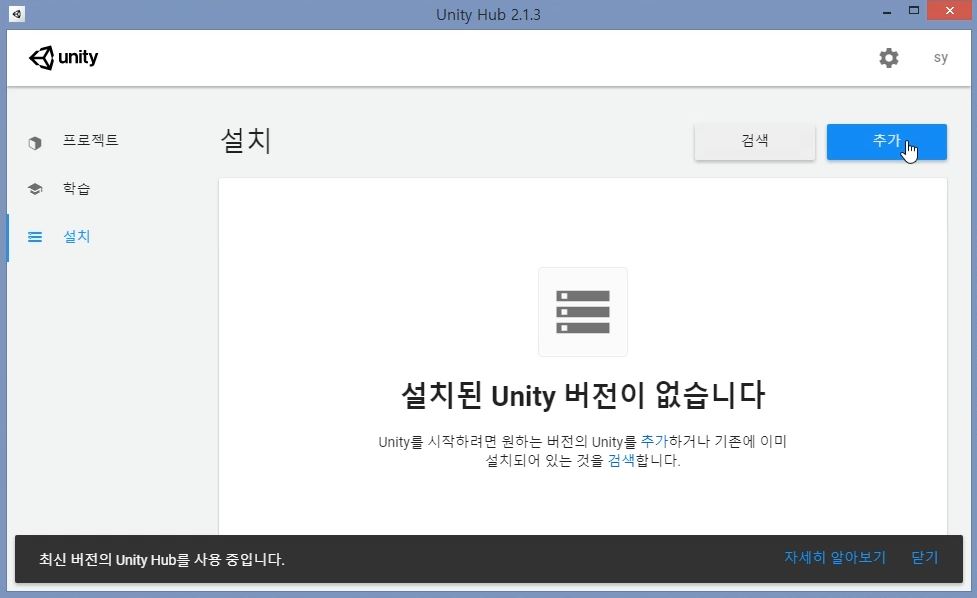Minimize the Unity Hub window
977x598 pixels.
(x=887, y=11)
